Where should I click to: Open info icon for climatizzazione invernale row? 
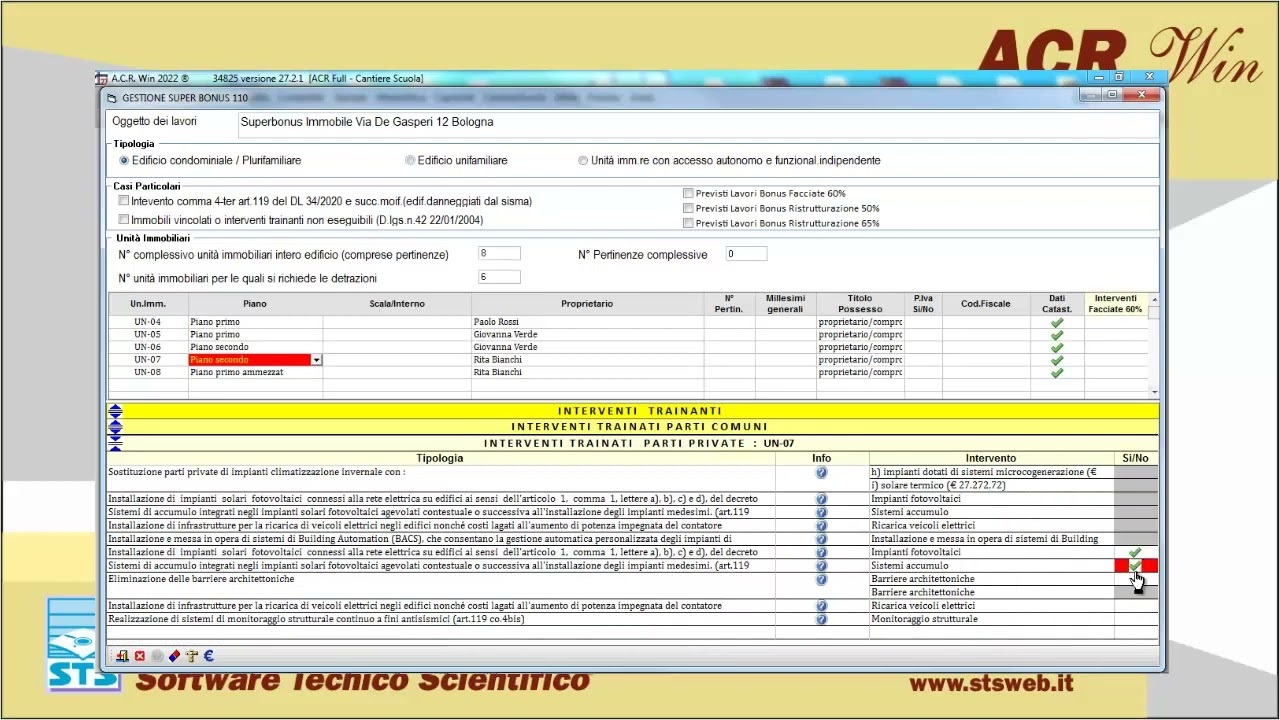click(822, 472)
